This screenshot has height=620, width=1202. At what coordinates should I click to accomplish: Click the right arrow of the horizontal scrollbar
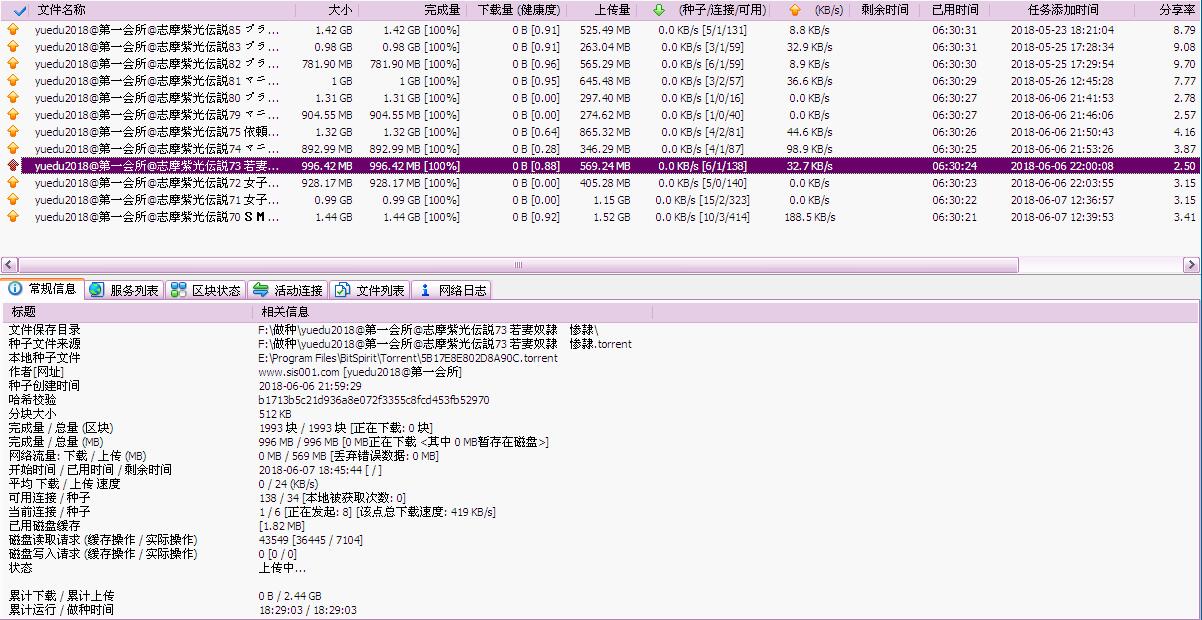tap(1191, 265)
